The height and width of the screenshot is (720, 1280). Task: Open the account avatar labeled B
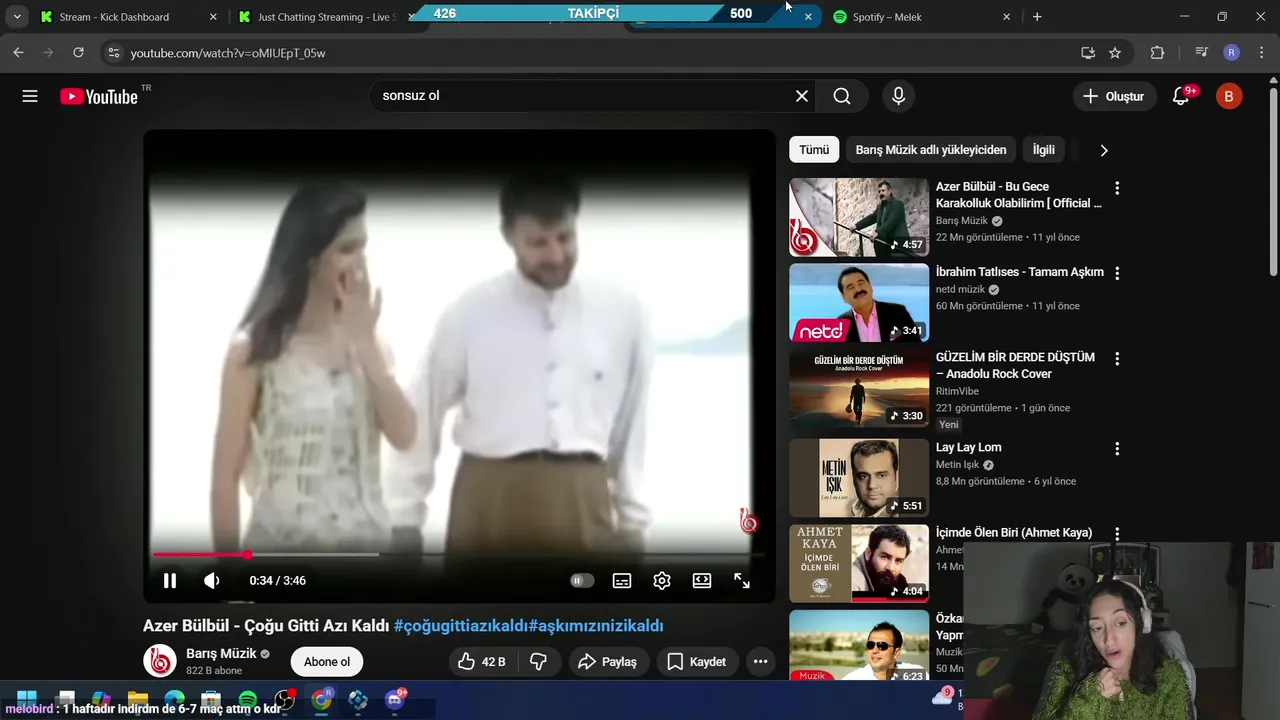click(x=1229, y=96)
